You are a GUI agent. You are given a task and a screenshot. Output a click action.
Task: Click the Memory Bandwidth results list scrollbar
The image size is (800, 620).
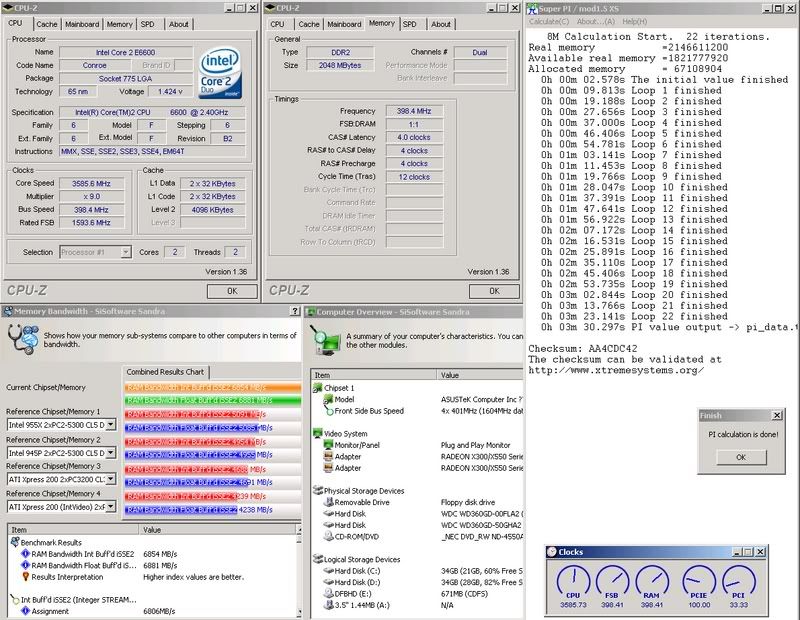(x=298, y=572)
